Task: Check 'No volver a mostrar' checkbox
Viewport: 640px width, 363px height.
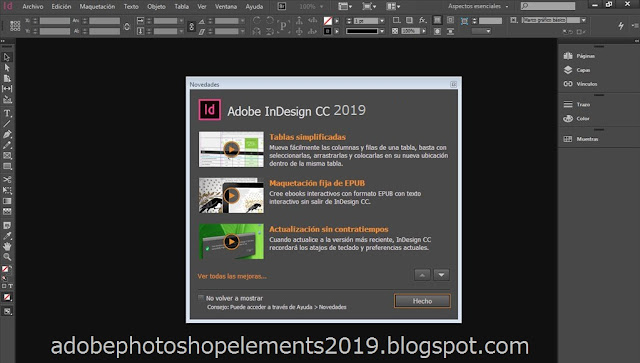Action: pos(201,298)
